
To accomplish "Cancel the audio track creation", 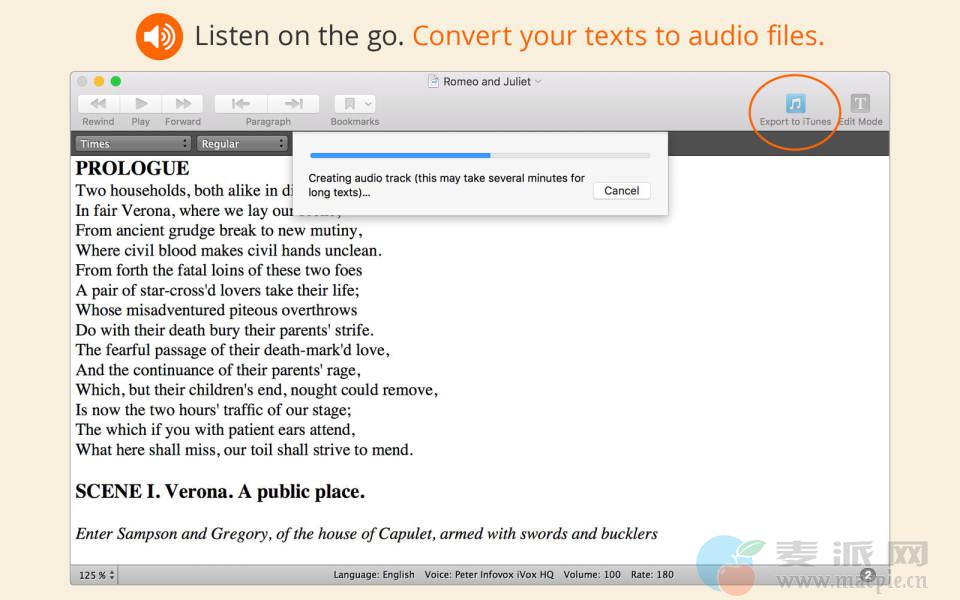I will pos(621,191).
